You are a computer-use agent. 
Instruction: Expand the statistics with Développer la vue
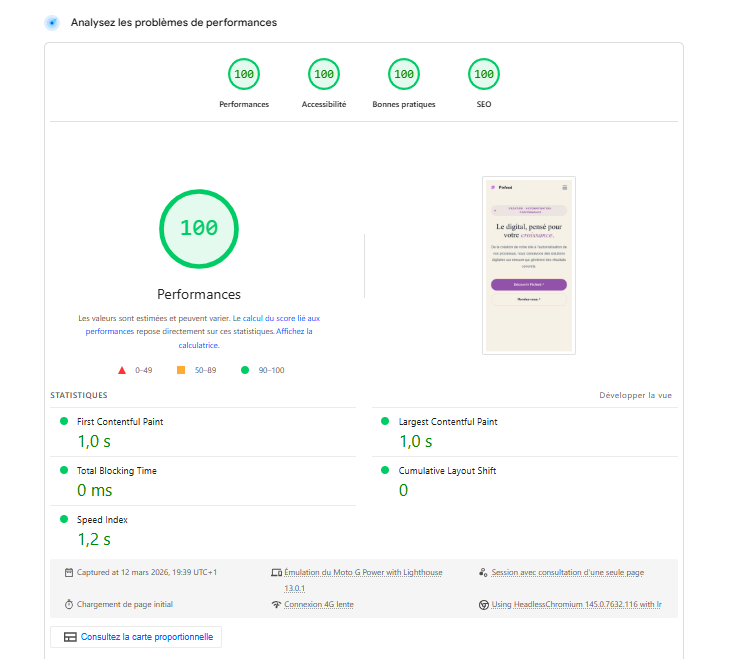(635, 395)
